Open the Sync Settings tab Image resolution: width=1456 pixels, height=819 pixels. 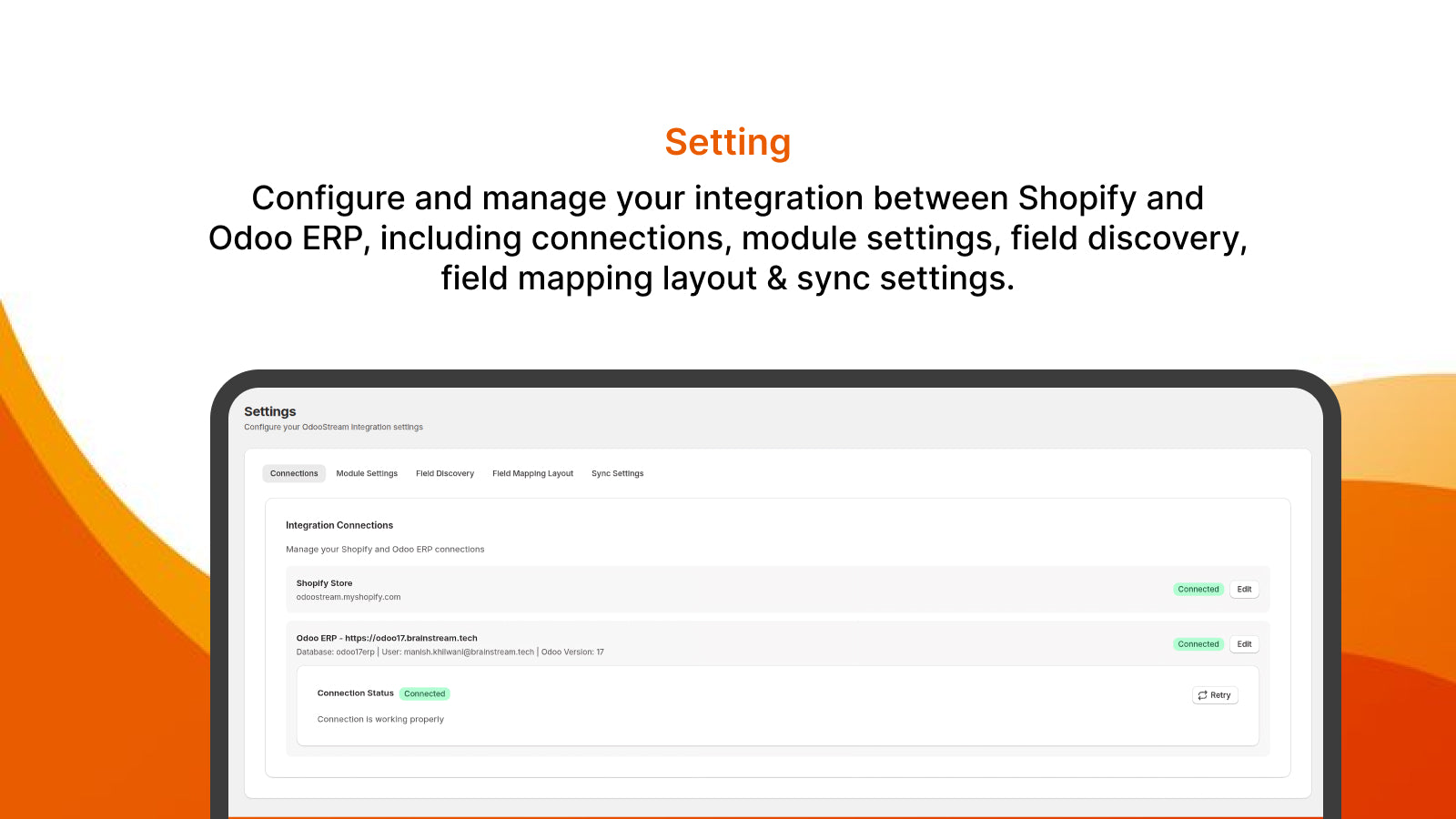coord(617,473)
